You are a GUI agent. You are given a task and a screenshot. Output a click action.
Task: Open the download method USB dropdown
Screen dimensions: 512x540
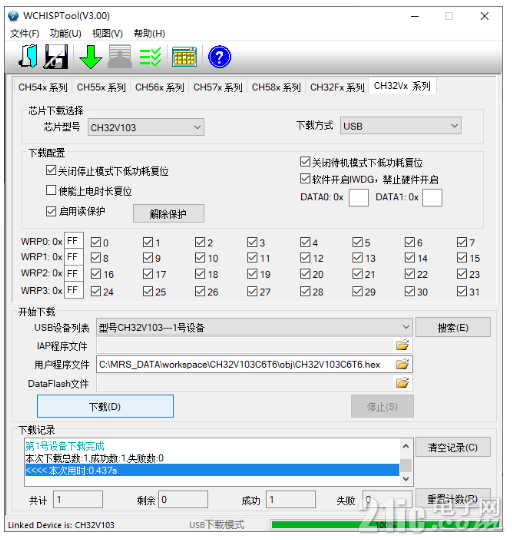(401, 126)
